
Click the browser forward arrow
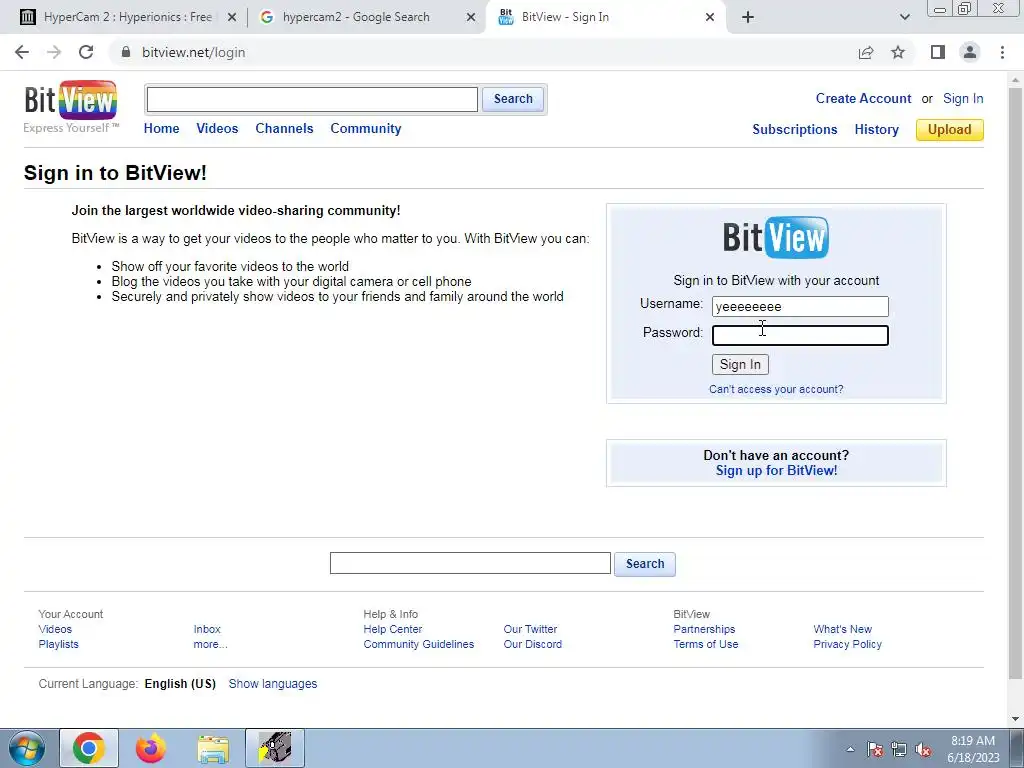[x=54, y=52]
